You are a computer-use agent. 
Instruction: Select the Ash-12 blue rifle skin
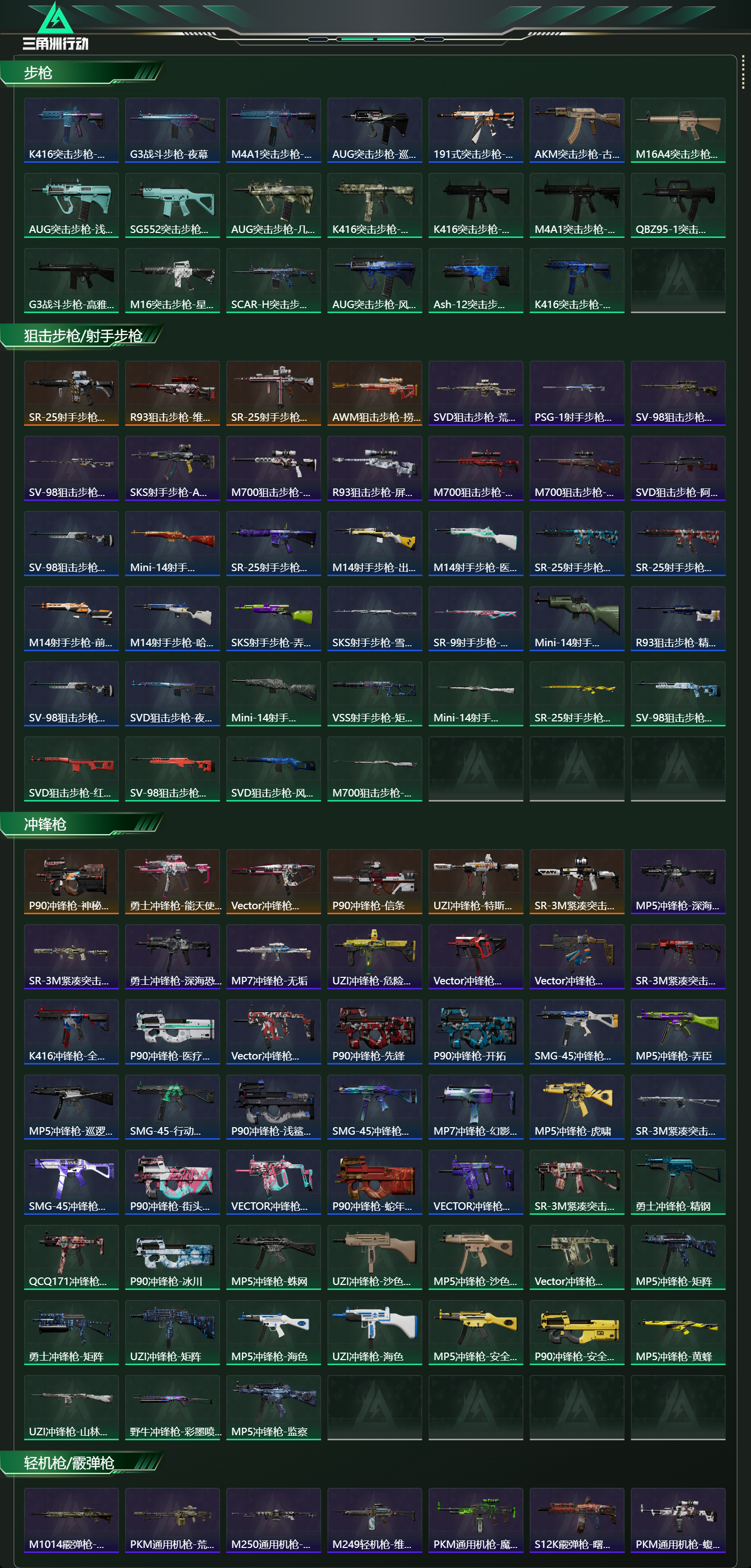coord(476,281)
